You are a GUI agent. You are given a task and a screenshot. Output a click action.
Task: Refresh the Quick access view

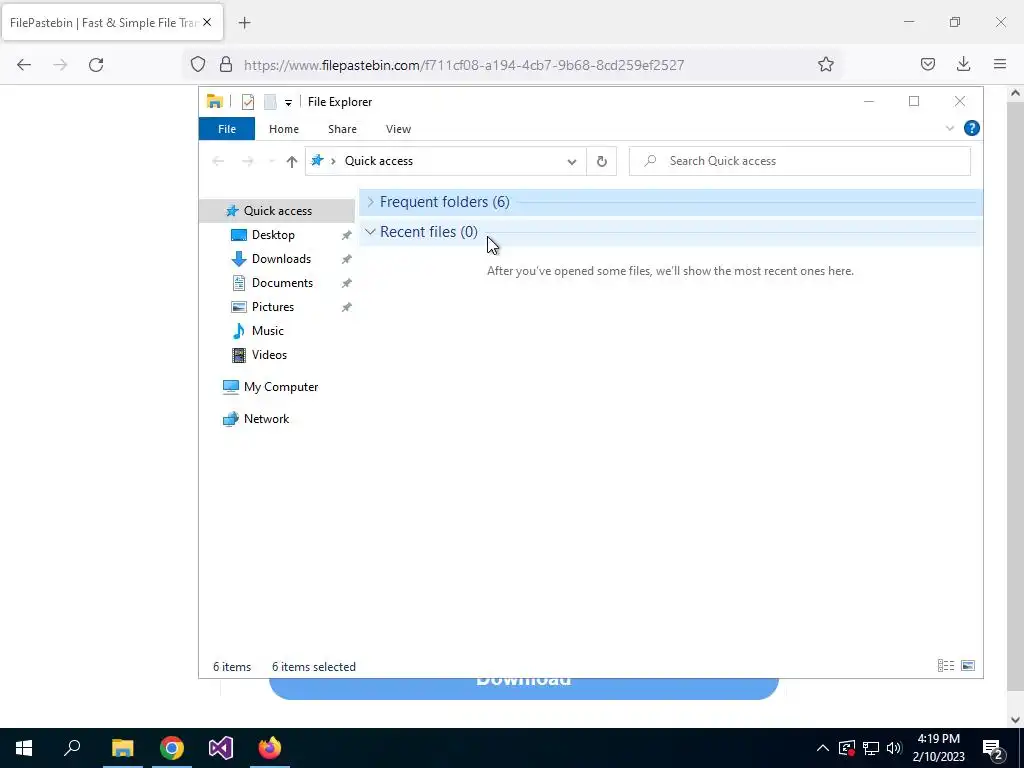coord(601,161)
